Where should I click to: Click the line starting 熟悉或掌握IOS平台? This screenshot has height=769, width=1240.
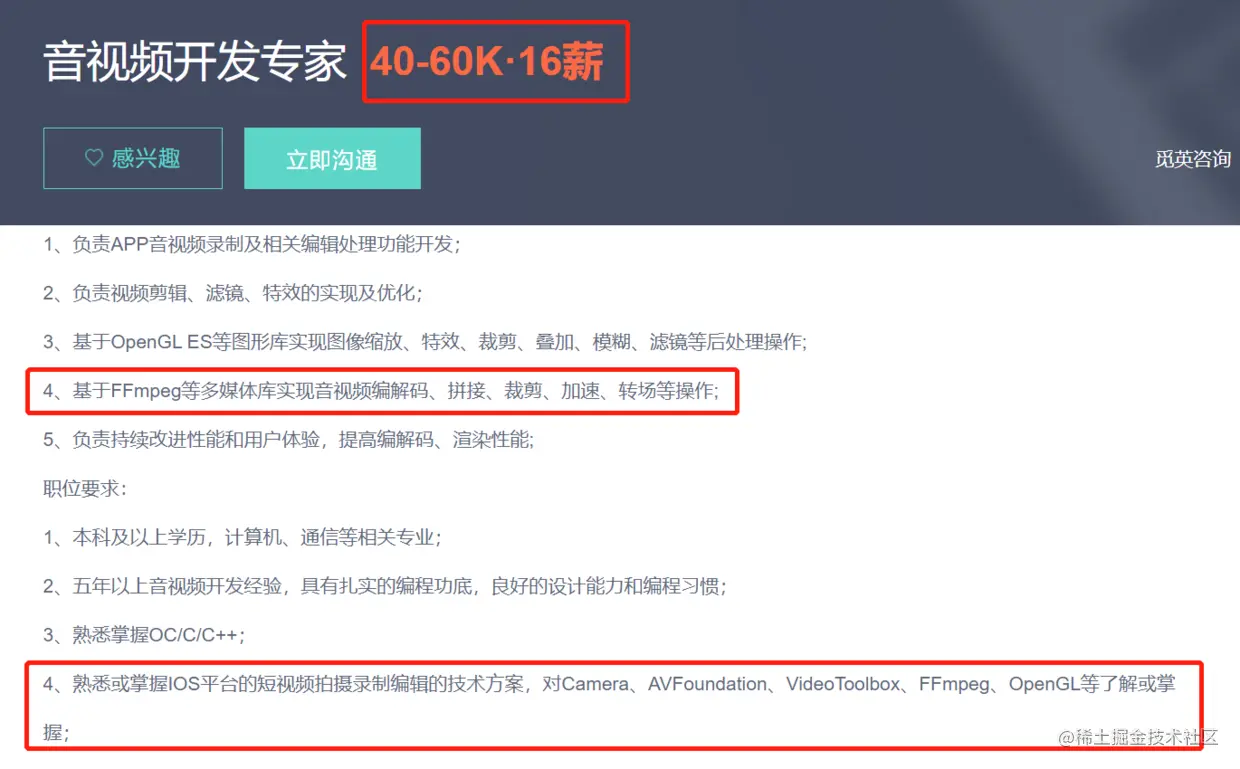609,709
